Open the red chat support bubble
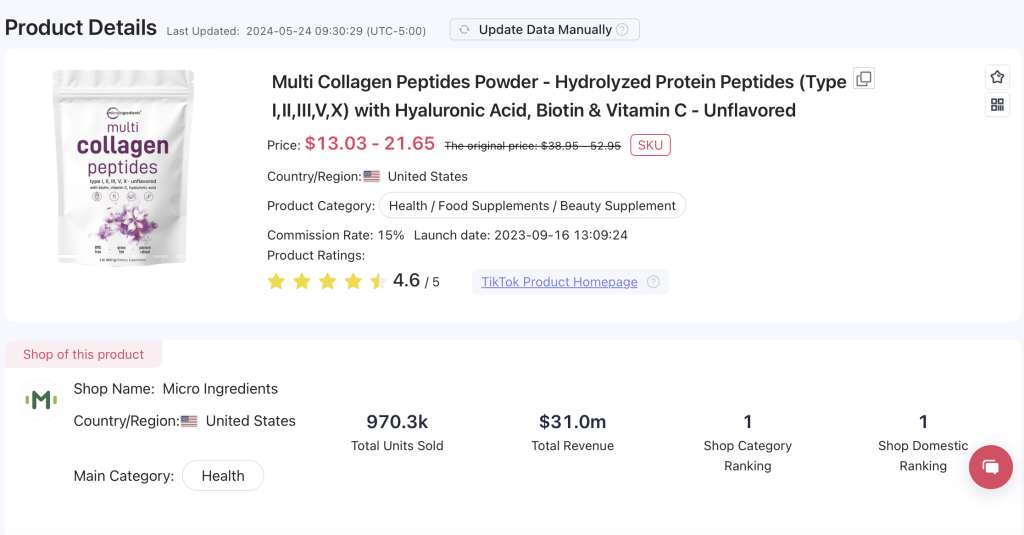Image resolution: width=1024 pixels, height=535 pixels. (x=990, y=466)
